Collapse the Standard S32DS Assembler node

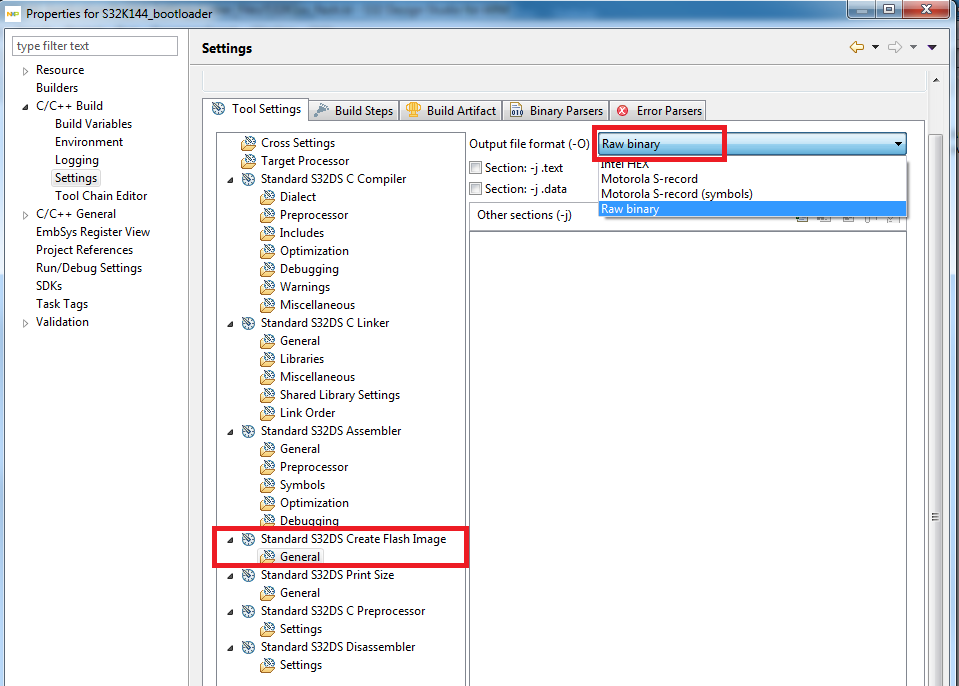[231, 432]
